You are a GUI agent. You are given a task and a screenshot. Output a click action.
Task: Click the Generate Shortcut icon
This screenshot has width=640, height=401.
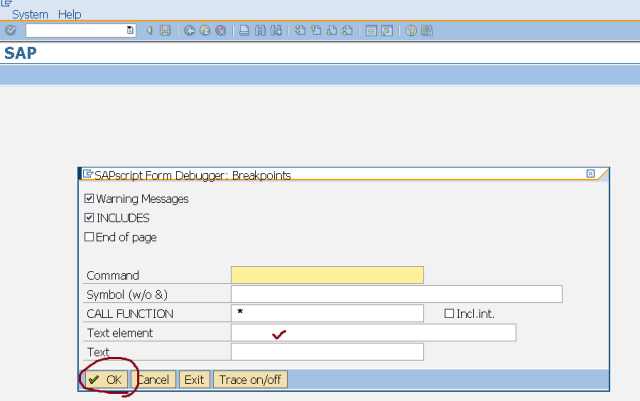[387, 31]
